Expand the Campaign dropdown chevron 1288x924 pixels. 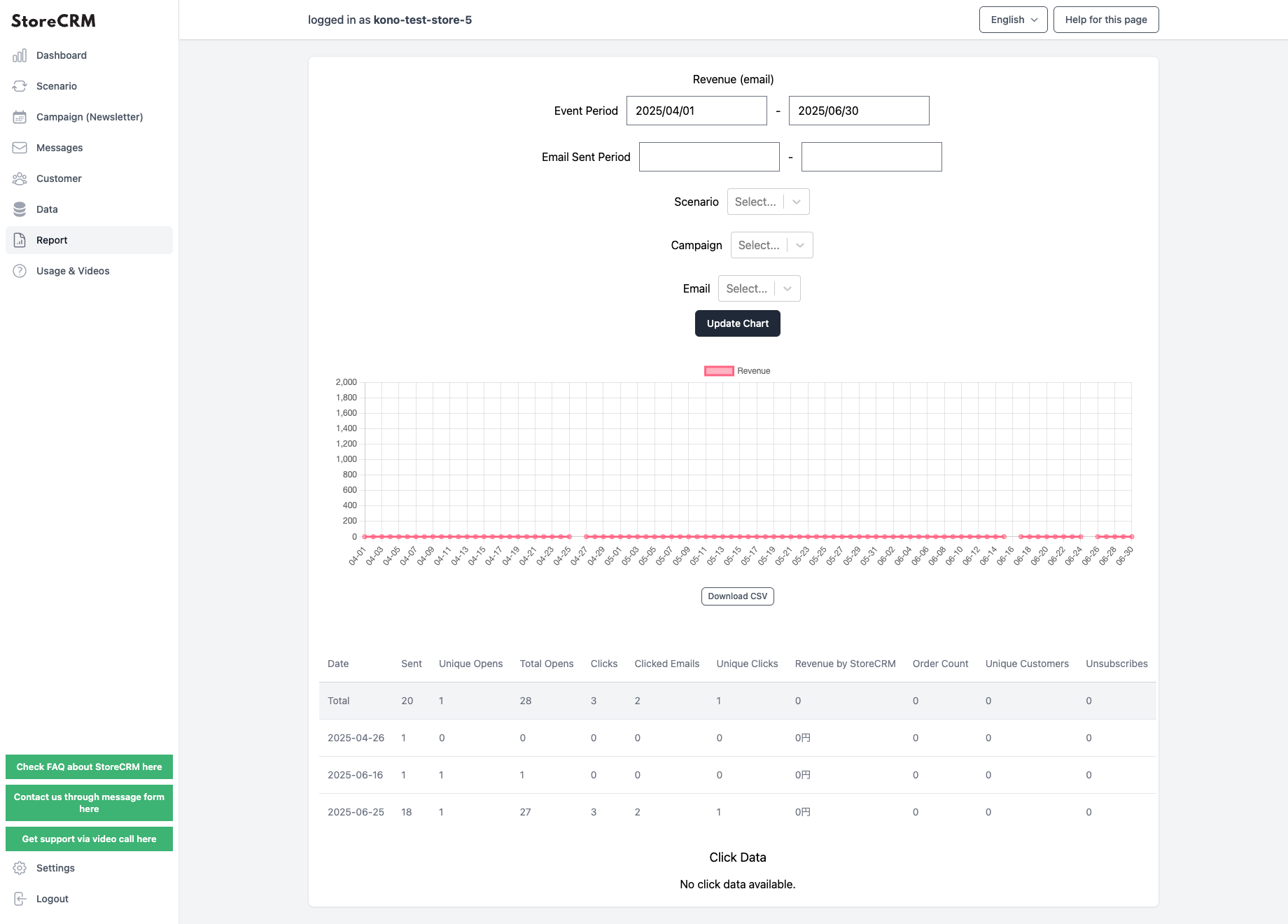tap(800, 245)
